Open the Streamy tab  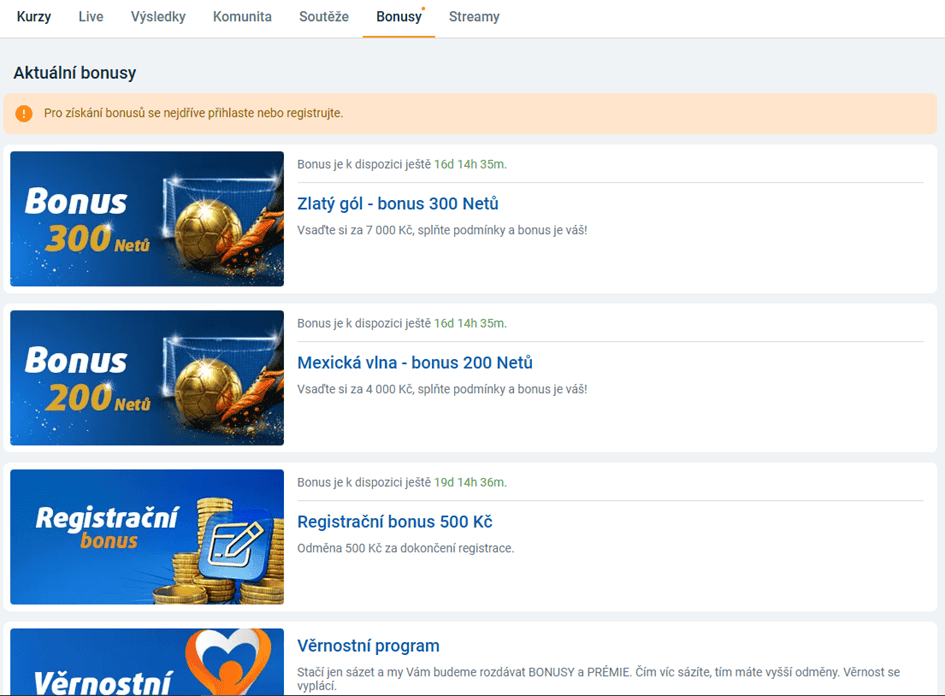[x=474, y=17]
